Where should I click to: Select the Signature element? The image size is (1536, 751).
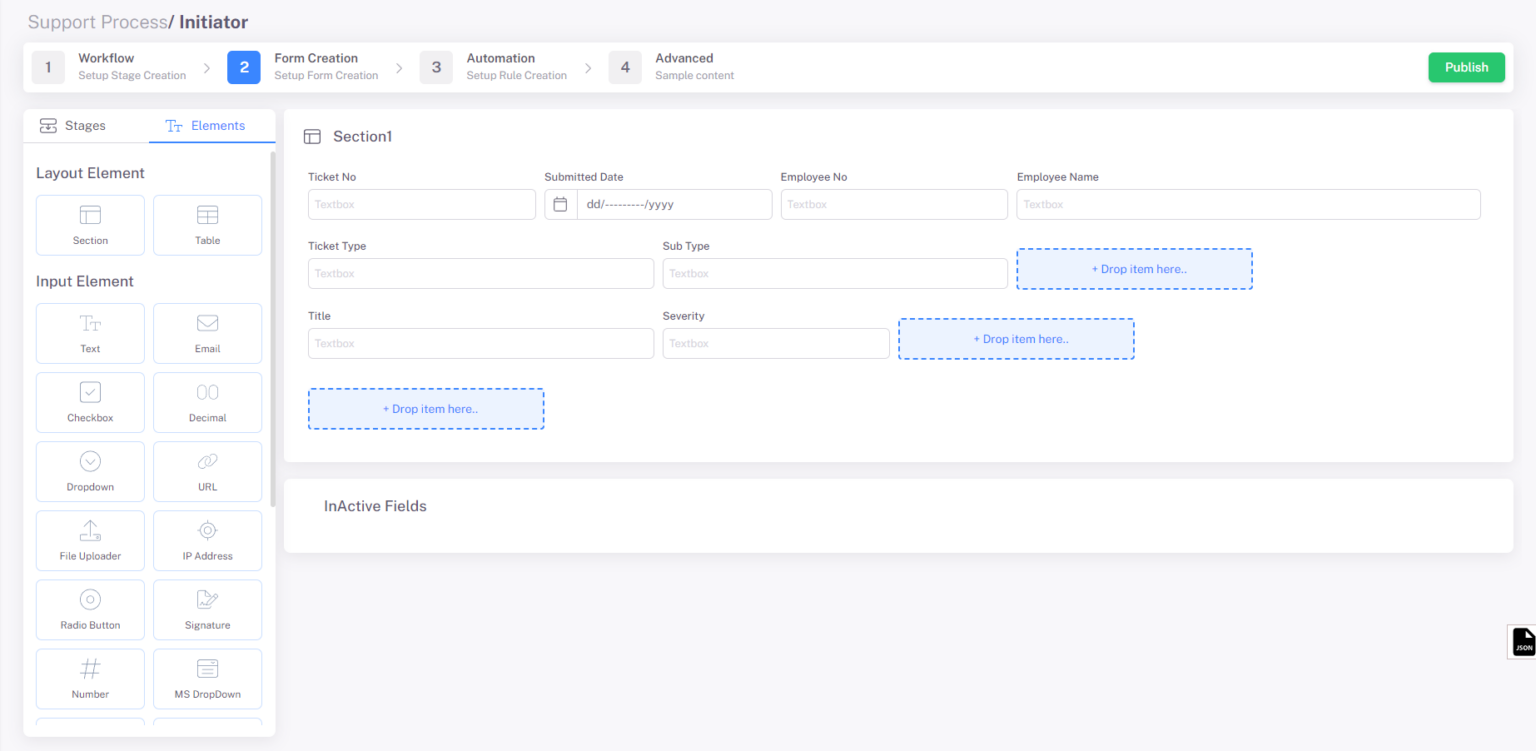pos(207,609)
